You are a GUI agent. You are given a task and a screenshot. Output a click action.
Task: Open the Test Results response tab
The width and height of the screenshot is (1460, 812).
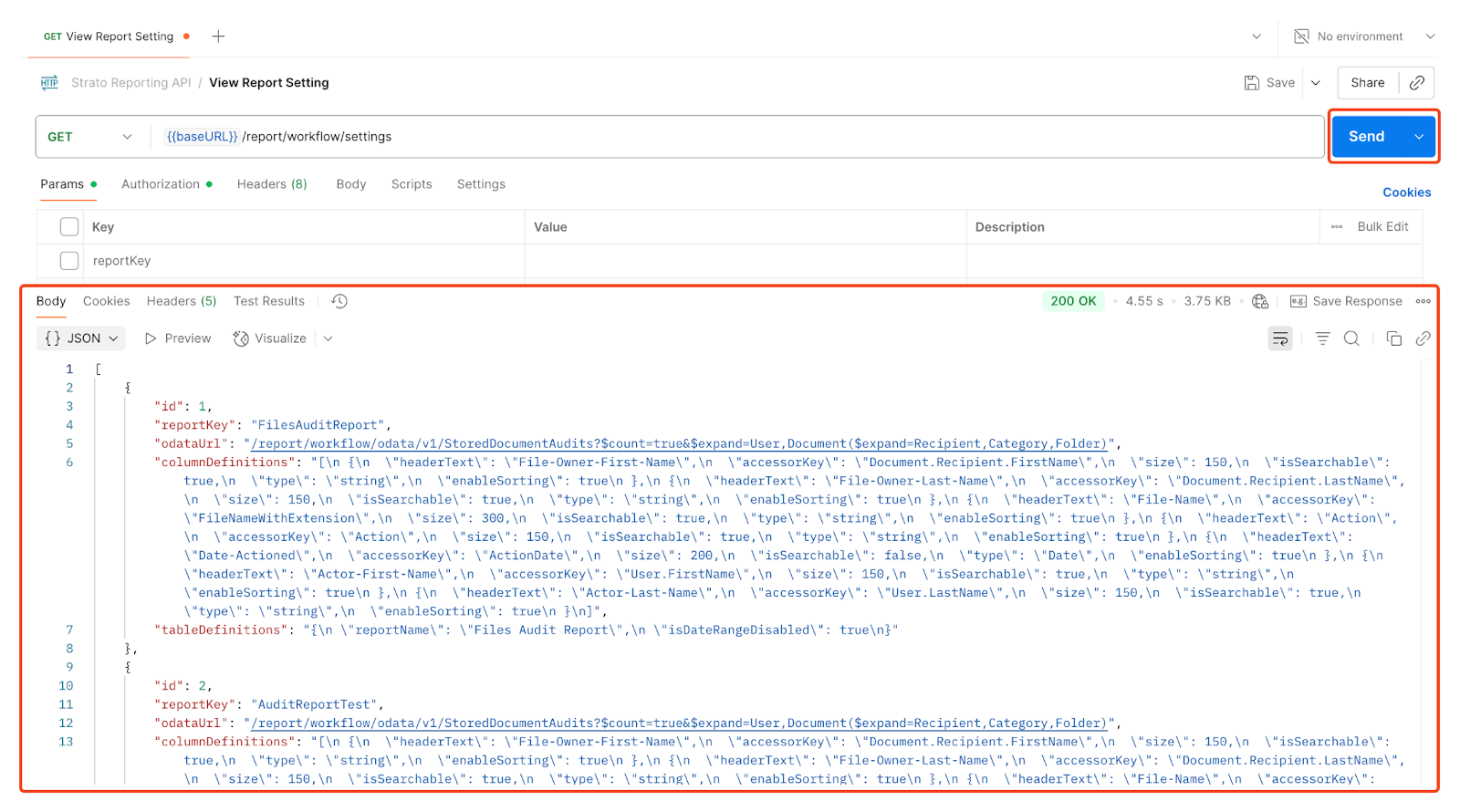(268, 301)
